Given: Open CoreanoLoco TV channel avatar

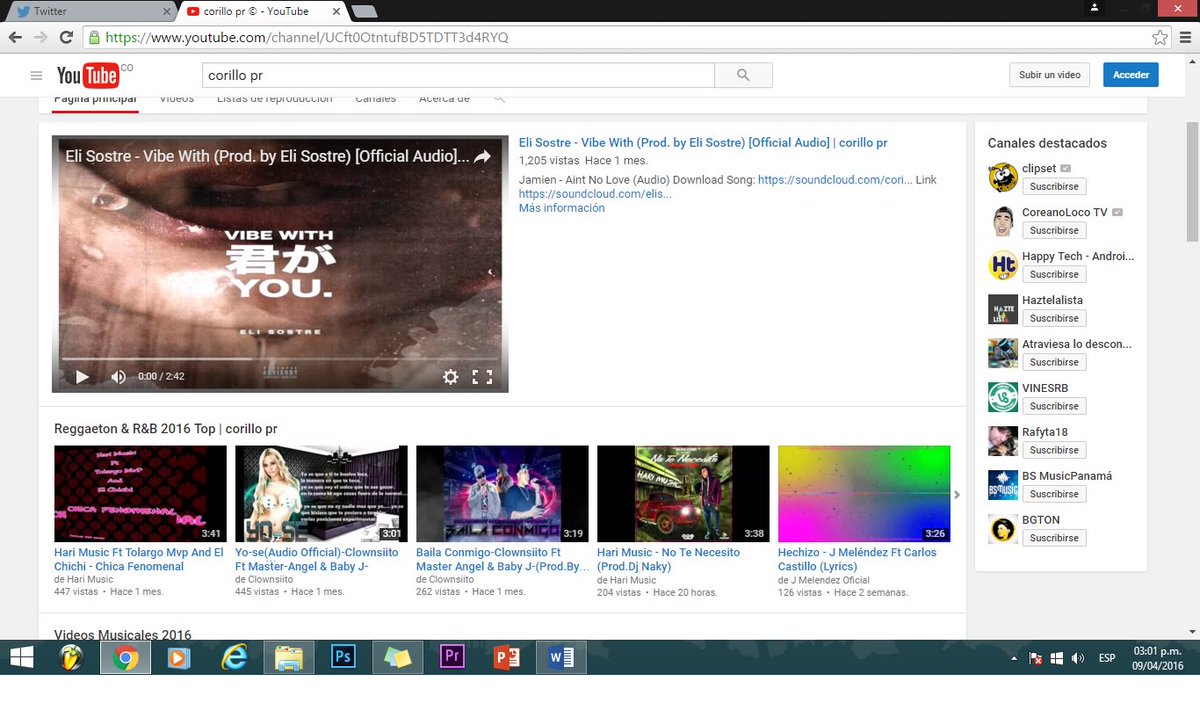Looking at the screenshot, I should tap(1003, 222).
